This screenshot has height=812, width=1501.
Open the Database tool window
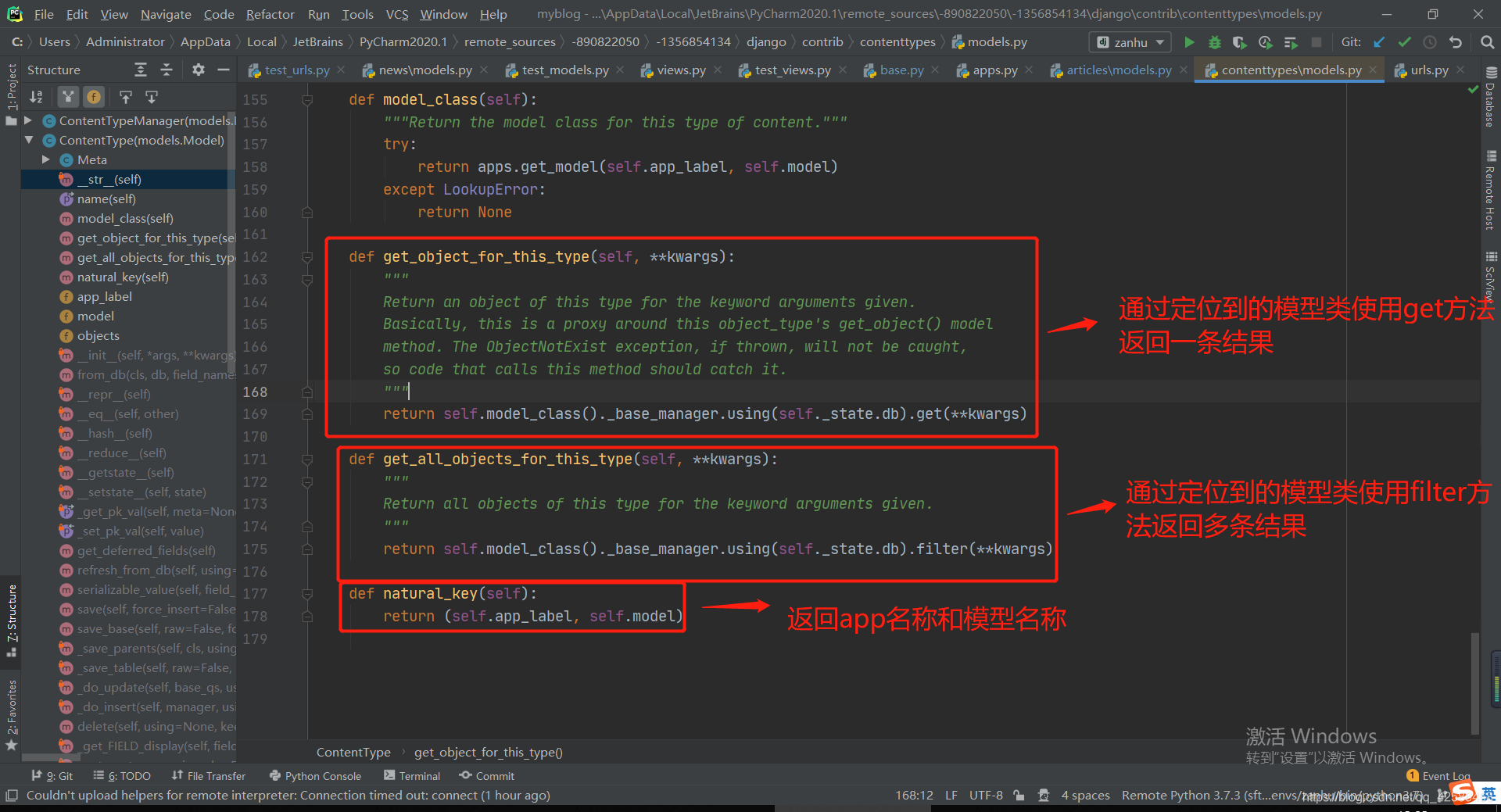coord(1491,98)
